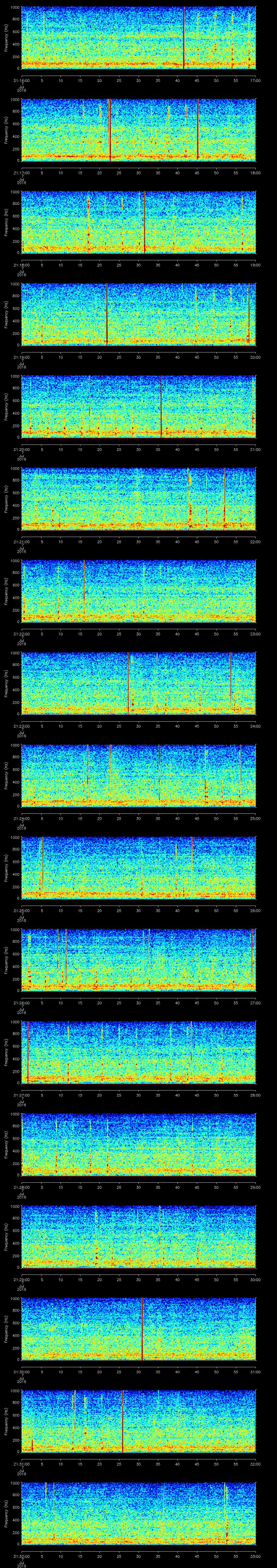
Task: Select the spectrogram panel starting at 21:22:00
Action: pyautogui.click(x=138, y=592)
